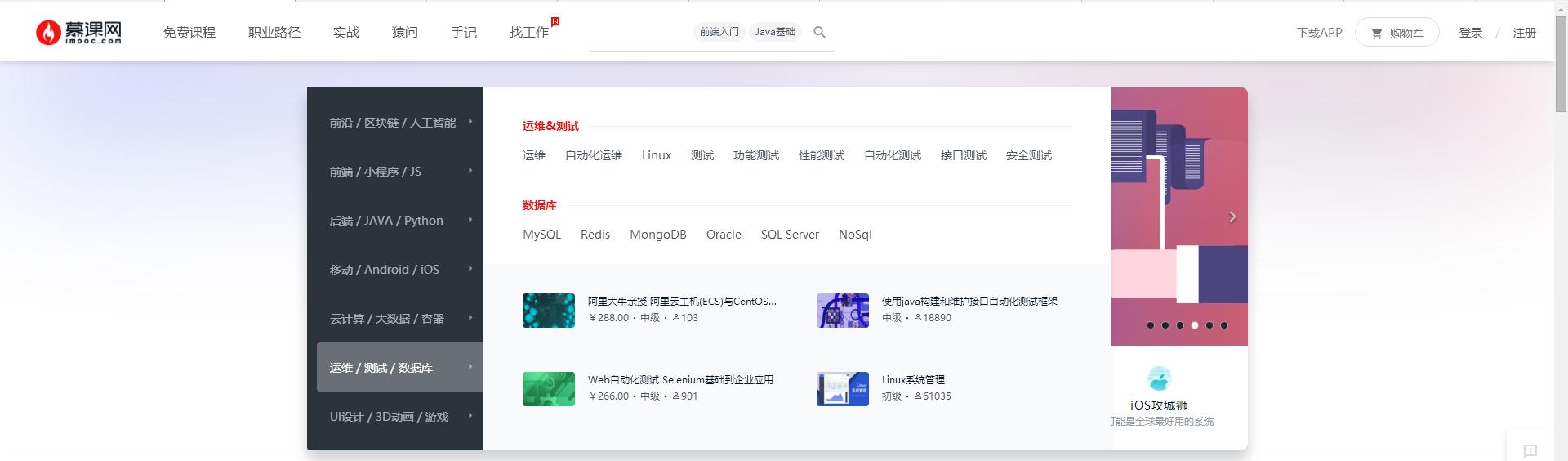This screenshot has width=1568, height=461.
Task: Select Redis database link
Action: pos(595,235)
